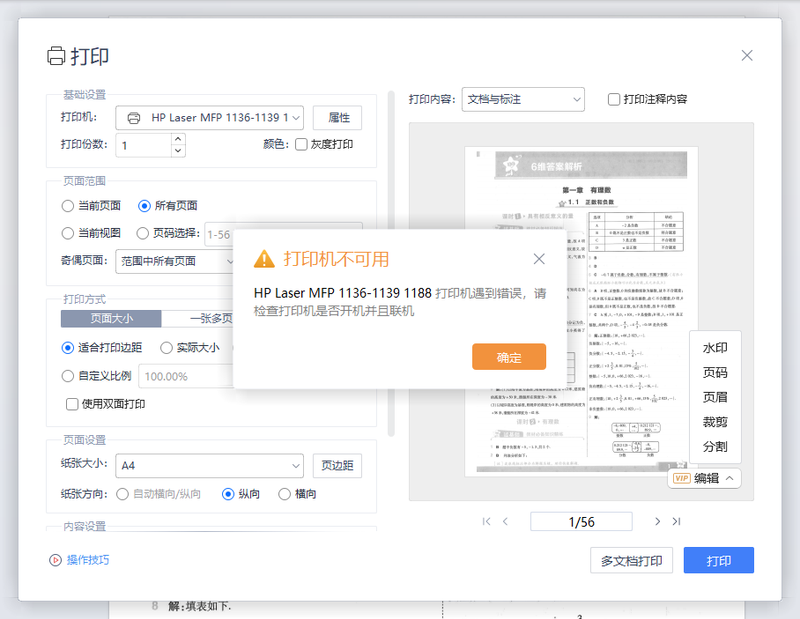Image resolution: width=800 pixels, height=619 pixels.
Task: Click the settings panel vertical scrollbar
Action: pos(391,263)
